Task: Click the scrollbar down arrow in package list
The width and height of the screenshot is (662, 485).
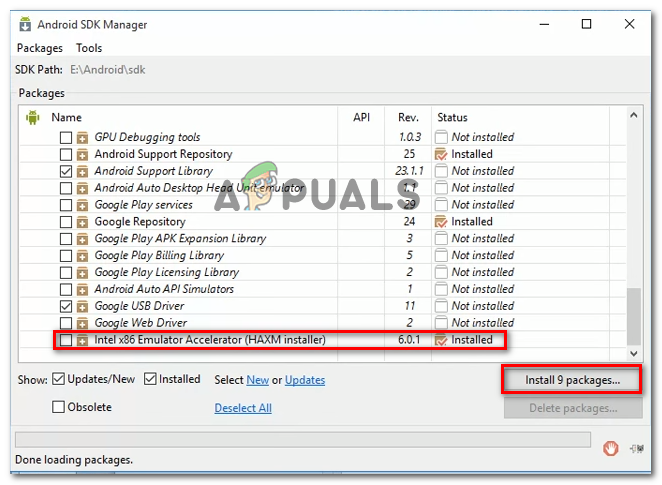Action: 634,354
